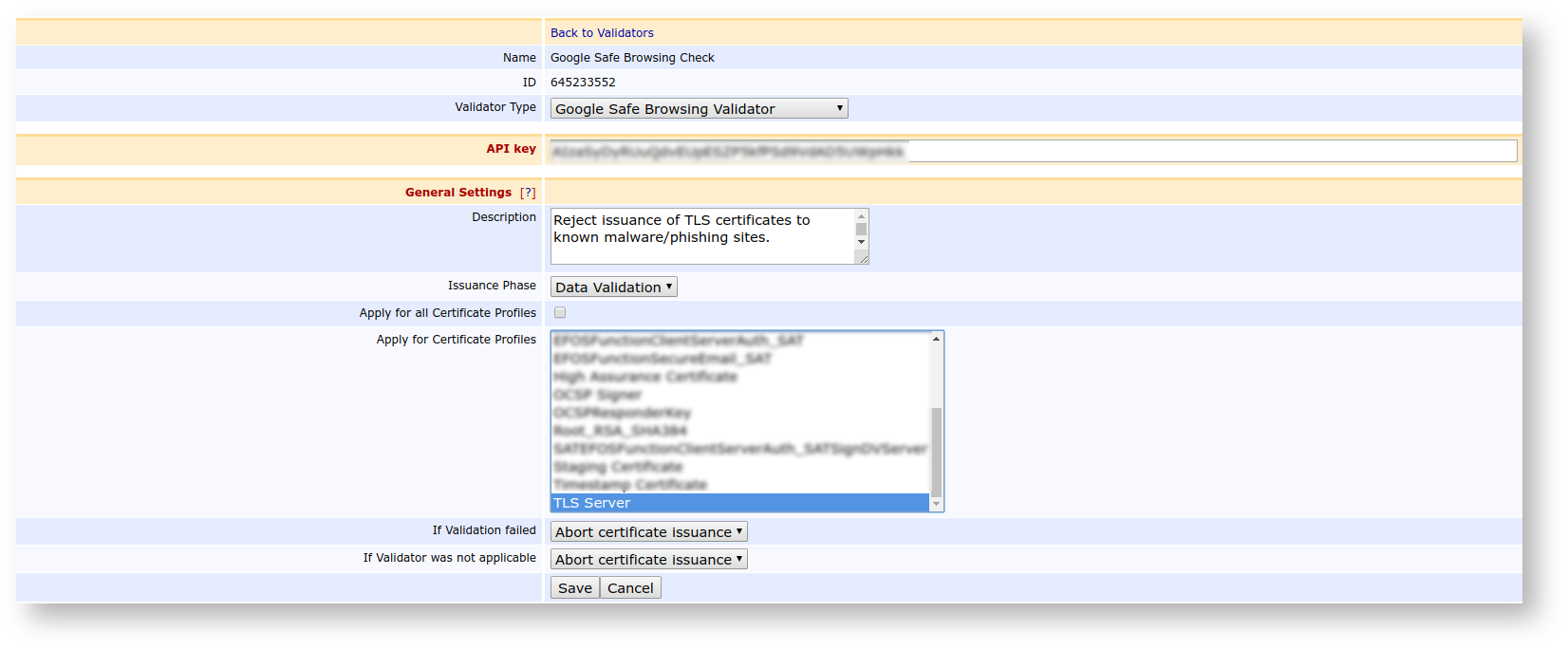Click into the API key input field
1568x649 pixels.
tap(1034, 151)
